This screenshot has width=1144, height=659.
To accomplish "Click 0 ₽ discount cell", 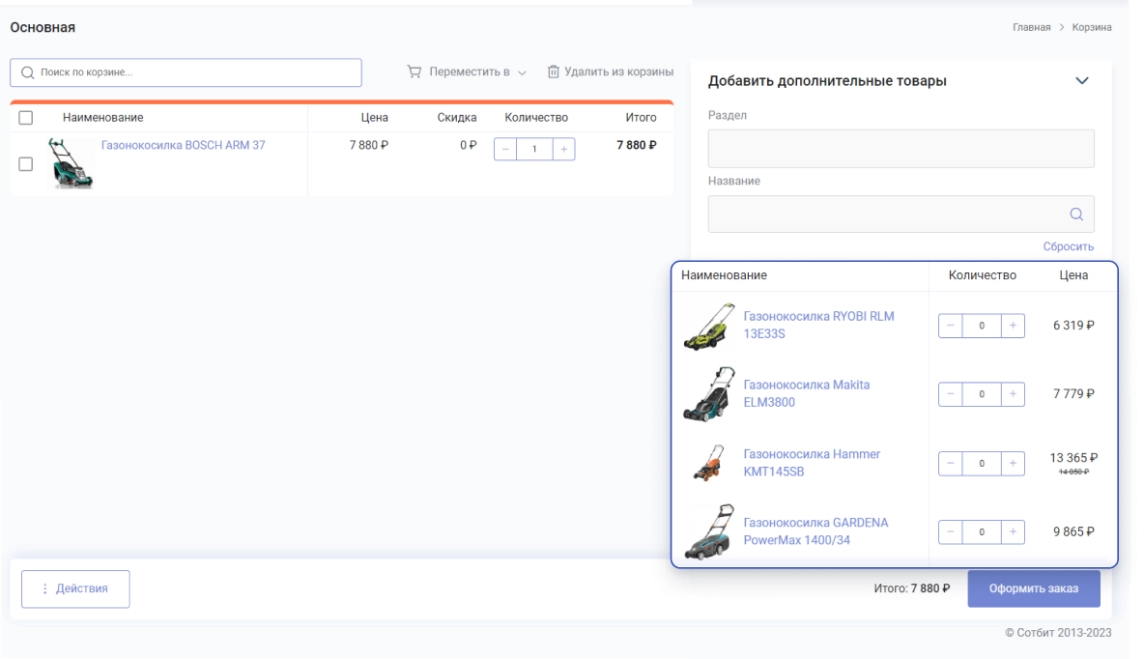I will (x=468, y=145).
